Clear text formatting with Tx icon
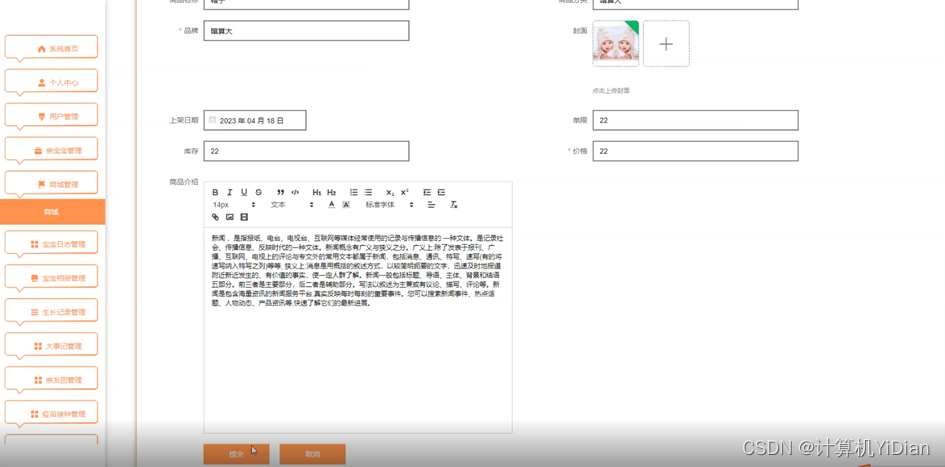945x467 pixels. click(454, 205)
